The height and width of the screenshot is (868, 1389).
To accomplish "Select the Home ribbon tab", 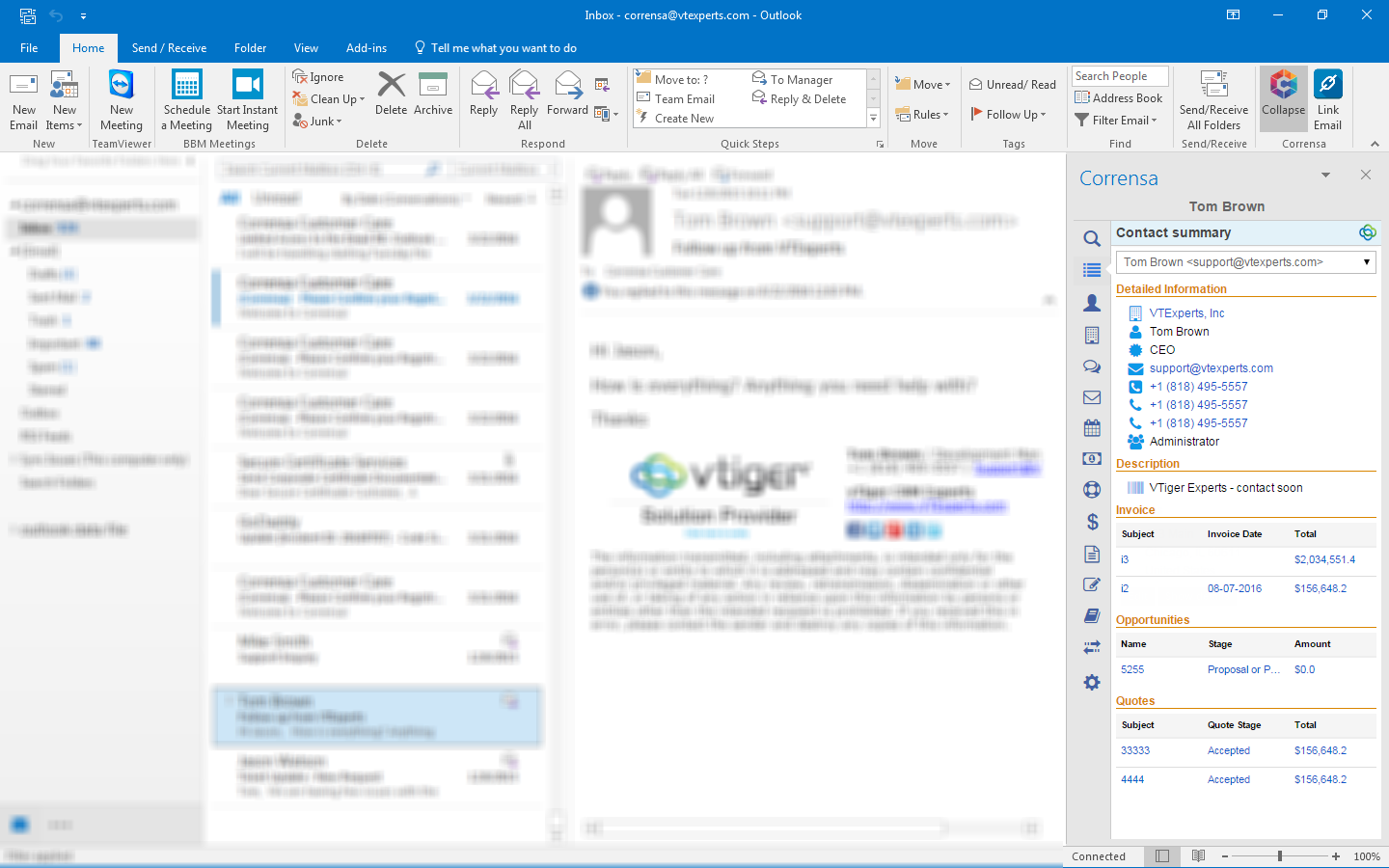I will pyautogui.click(x=88, y=48).
